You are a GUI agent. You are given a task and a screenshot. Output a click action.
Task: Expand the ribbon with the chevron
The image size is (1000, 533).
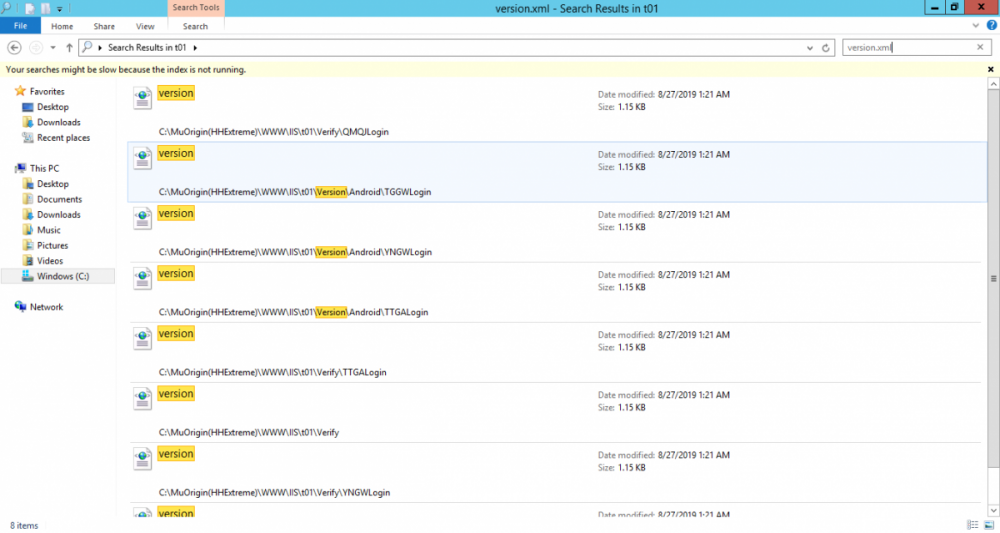coord(975,27)
